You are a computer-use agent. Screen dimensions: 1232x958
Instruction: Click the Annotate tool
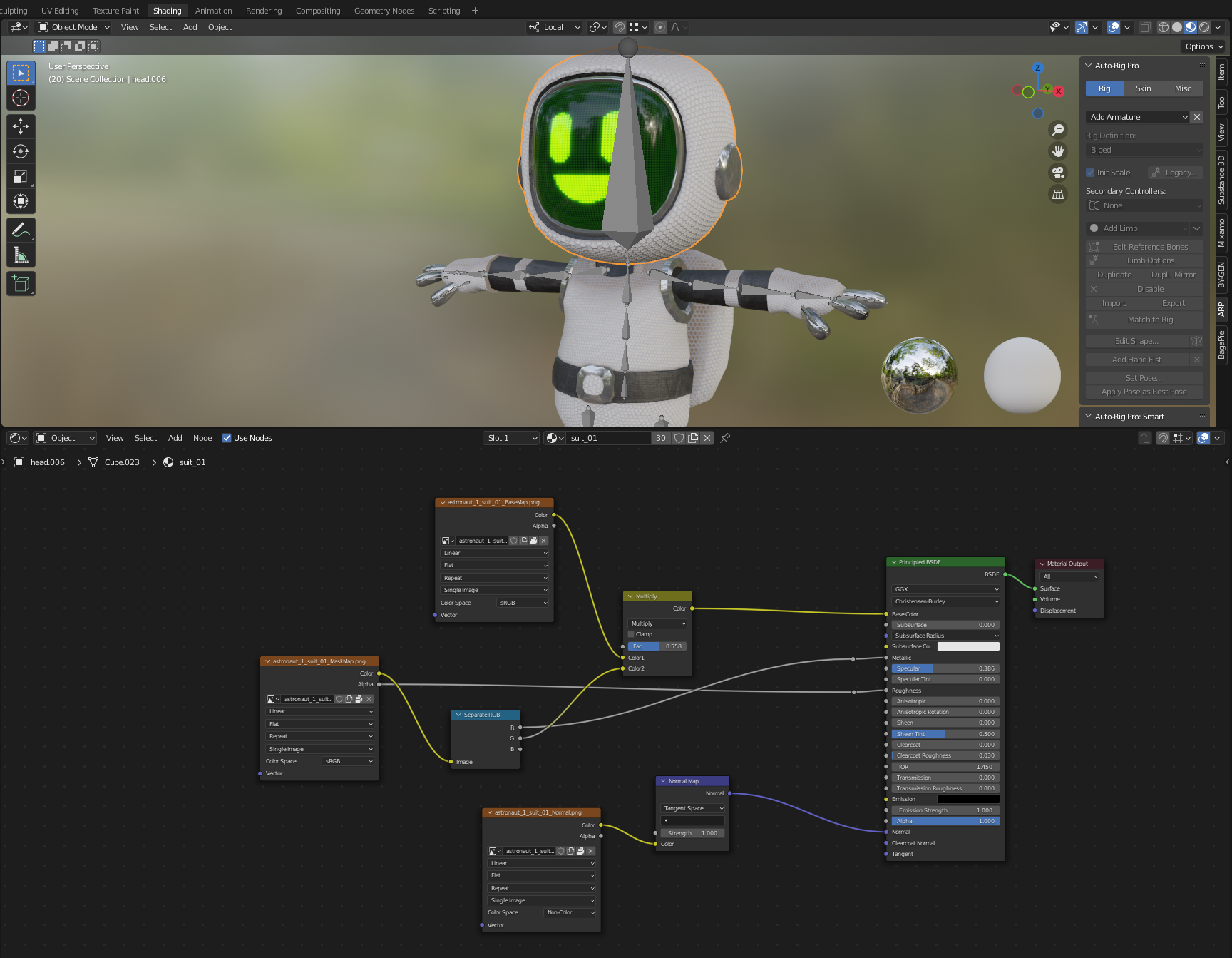[x=21, y=228]
